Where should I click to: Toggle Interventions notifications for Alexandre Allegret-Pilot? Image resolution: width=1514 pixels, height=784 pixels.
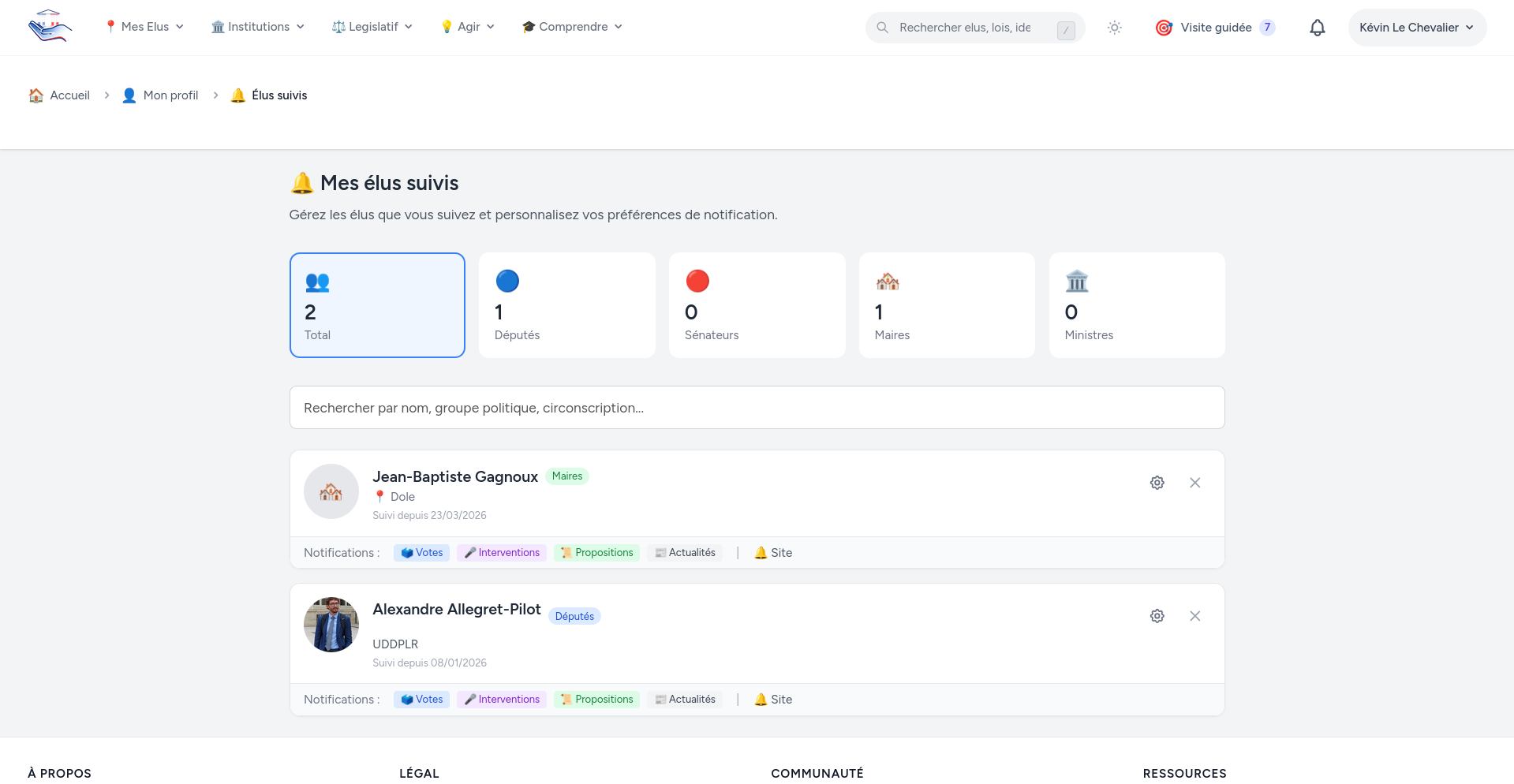pyautogui.click(x=502, y=700)
